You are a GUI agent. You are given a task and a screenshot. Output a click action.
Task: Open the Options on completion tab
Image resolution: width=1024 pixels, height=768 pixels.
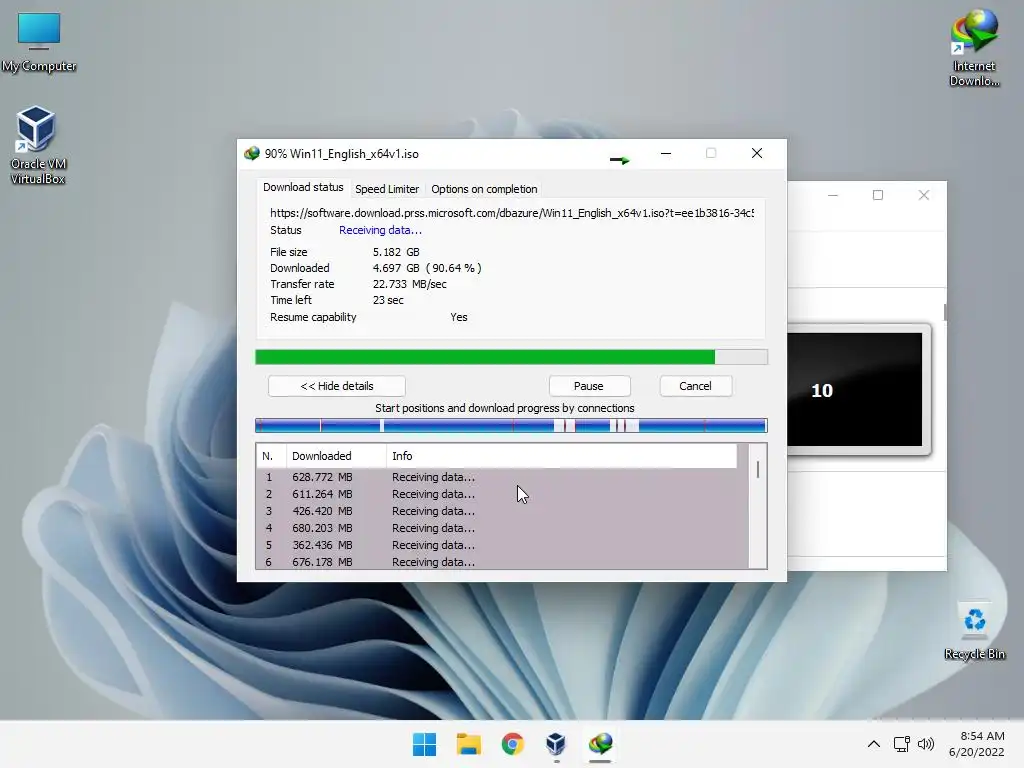[484, 189]
